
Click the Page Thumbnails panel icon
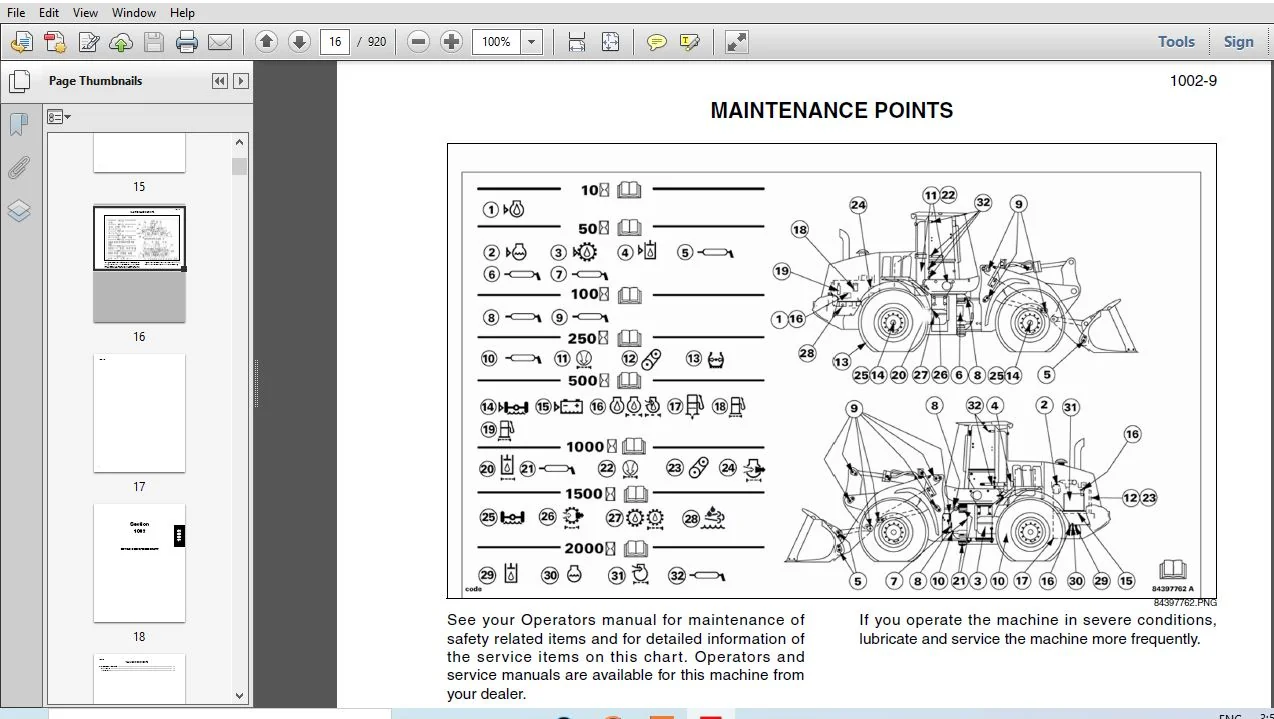click(x=19, y=81)
